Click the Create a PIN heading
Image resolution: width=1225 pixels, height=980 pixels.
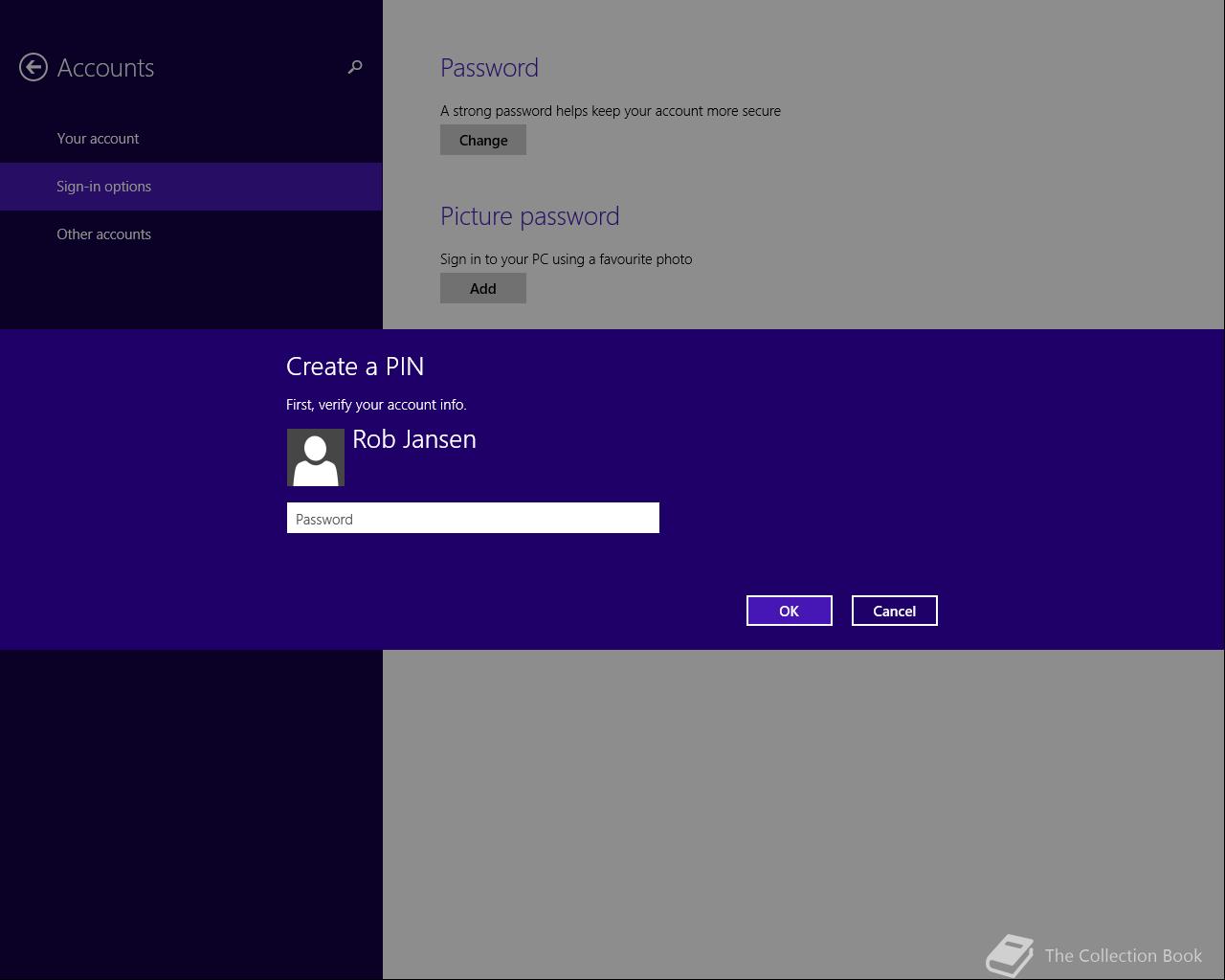(x=355, y=367)
